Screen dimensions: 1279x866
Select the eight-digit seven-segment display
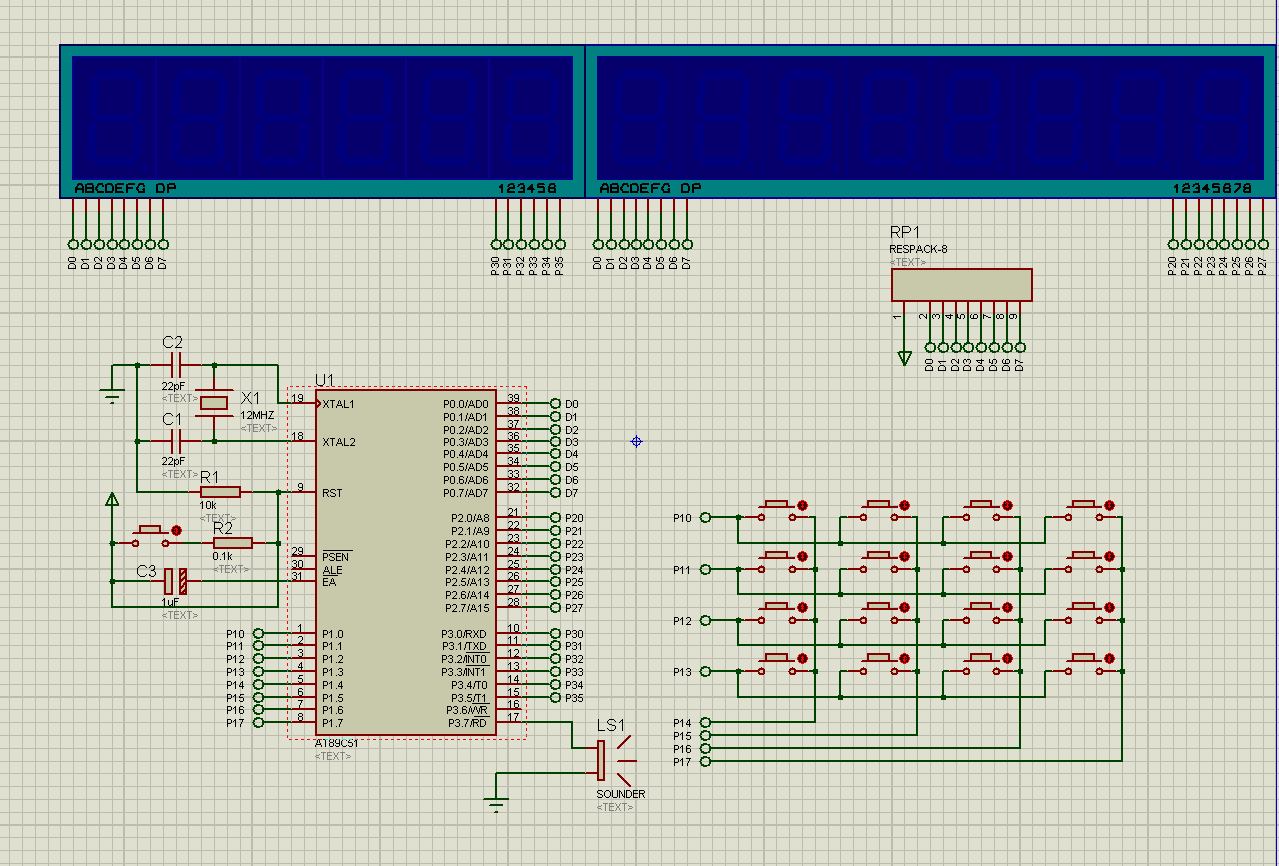click(931, 121)
